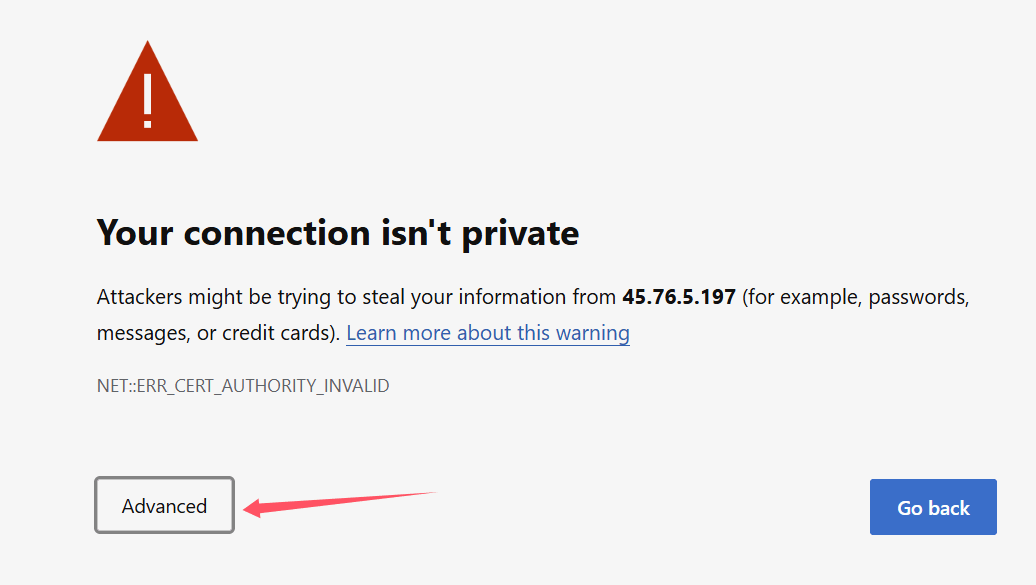
Task: Click the NET::ERR_CERT_AUTHORITY_INVALID error code
Action: 243,385
